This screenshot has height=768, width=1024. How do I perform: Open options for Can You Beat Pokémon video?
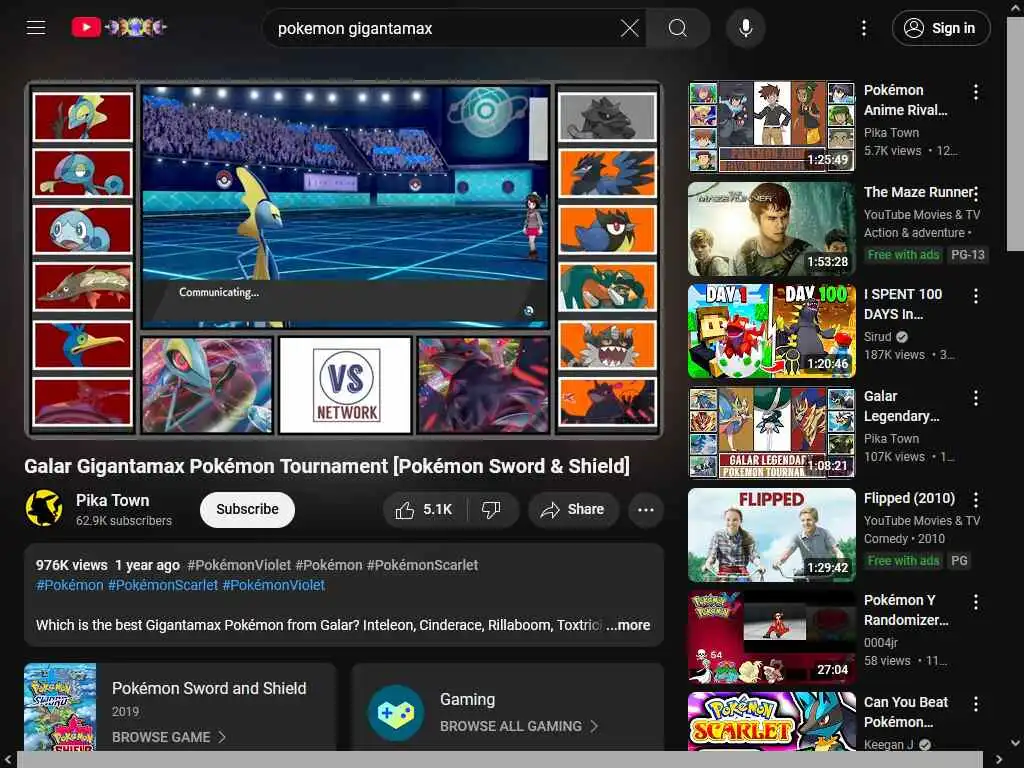[976, 704]
